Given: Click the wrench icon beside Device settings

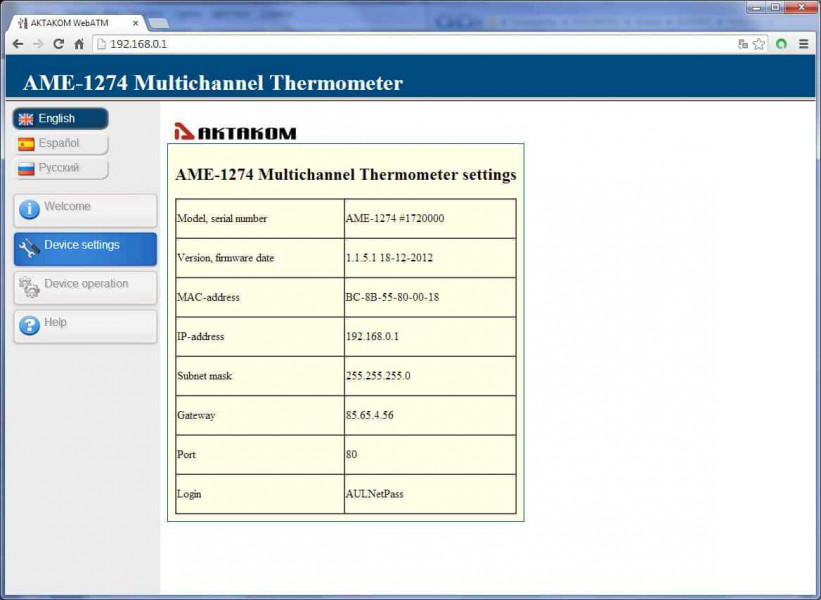Looking at the screenshot, I should click(29, 248).
